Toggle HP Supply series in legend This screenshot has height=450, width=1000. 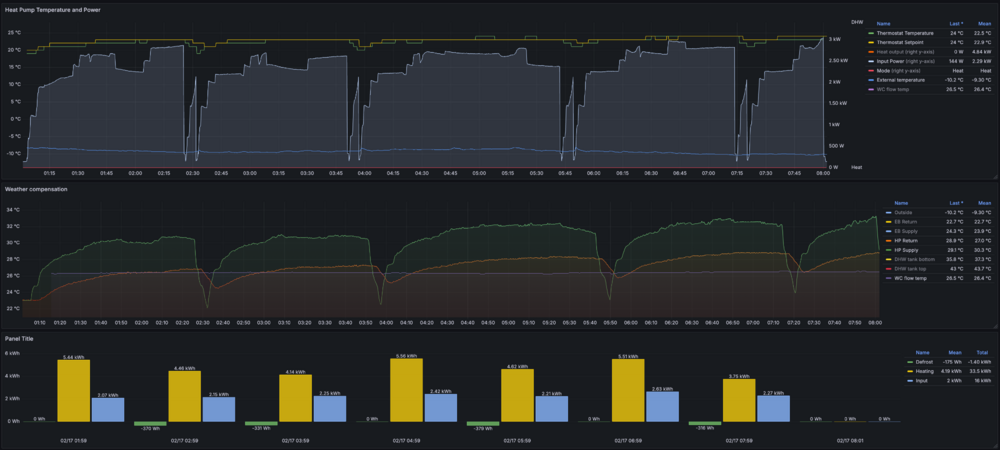(907, 250)
